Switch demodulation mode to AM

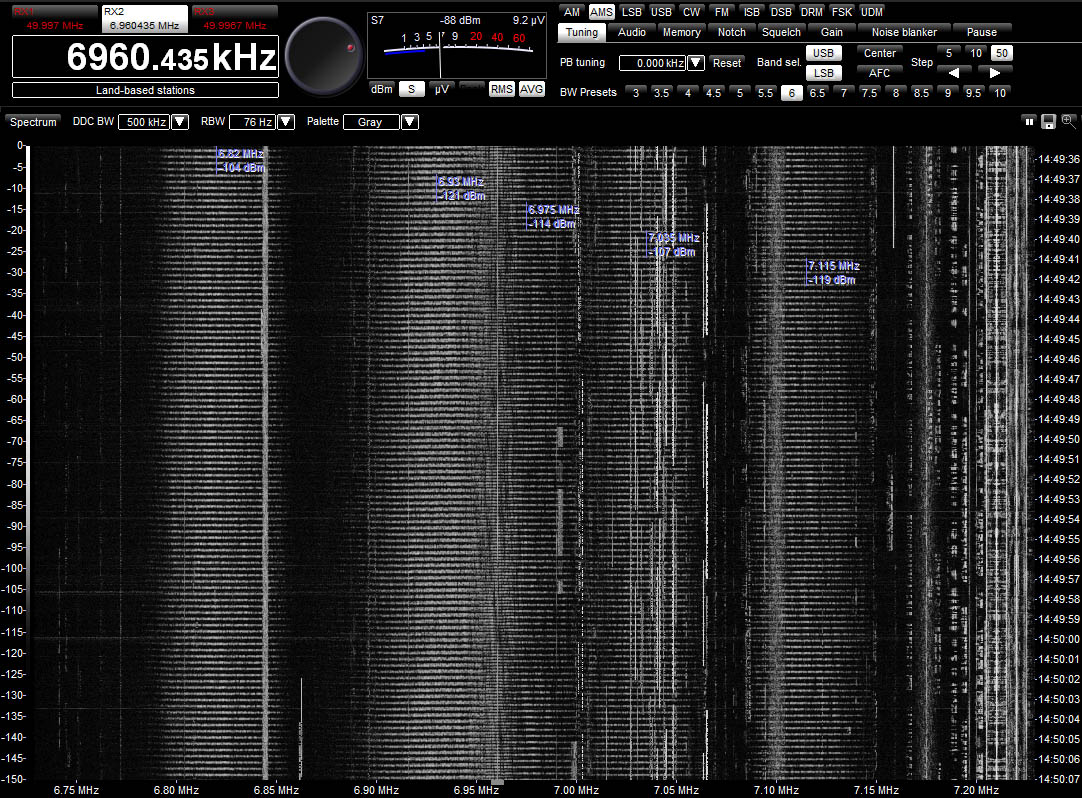coord(572,12)
